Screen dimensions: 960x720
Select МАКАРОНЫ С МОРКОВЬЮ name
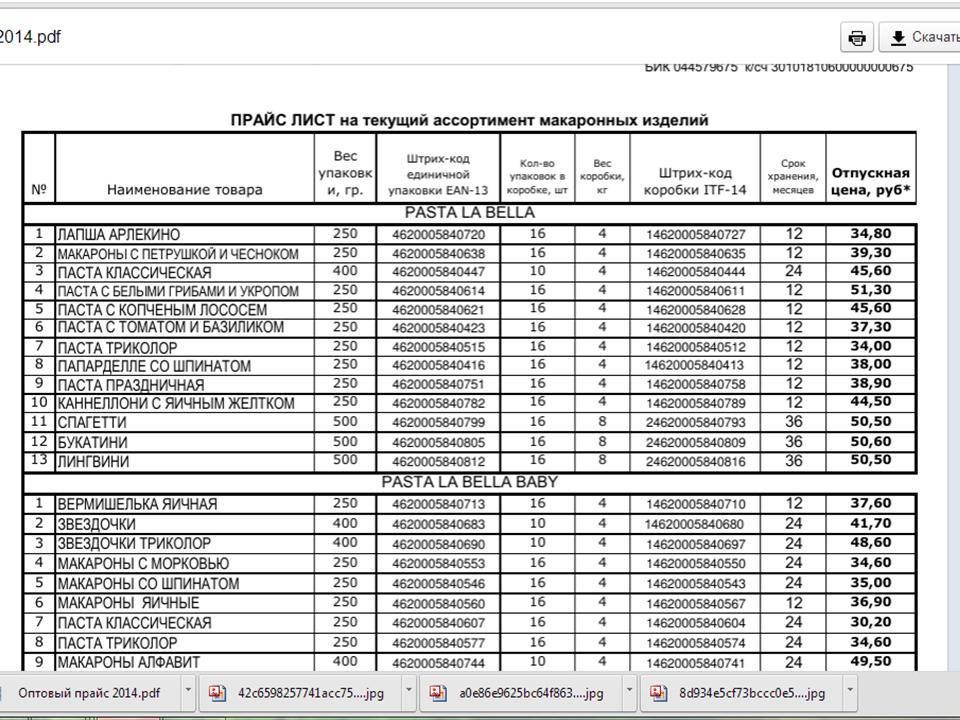[143, 563]
